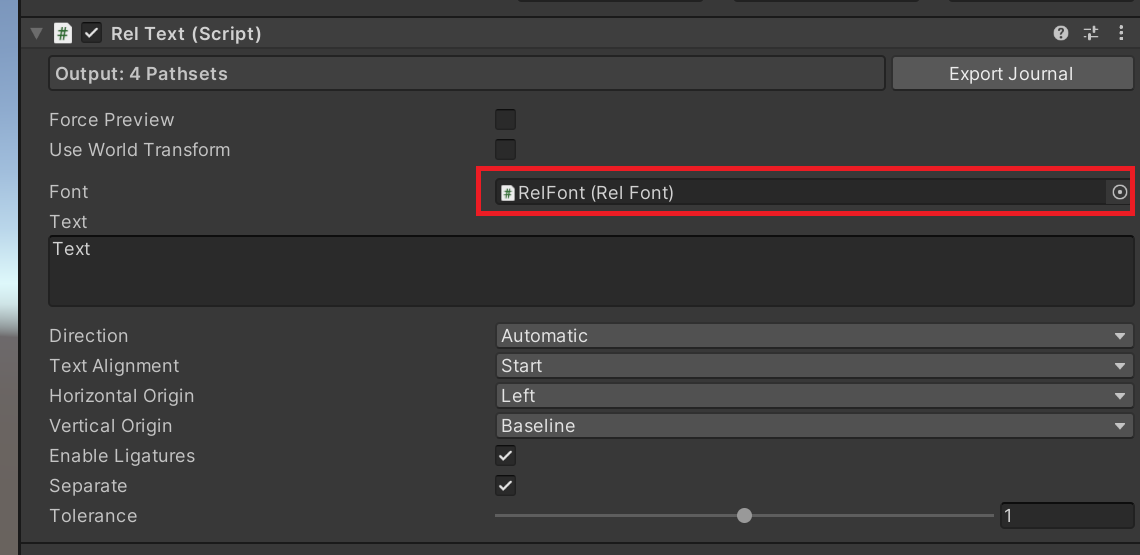1140x555 pixels.
Task: Click the Tolerance slider handle
Action: click(x=744, y=516)
